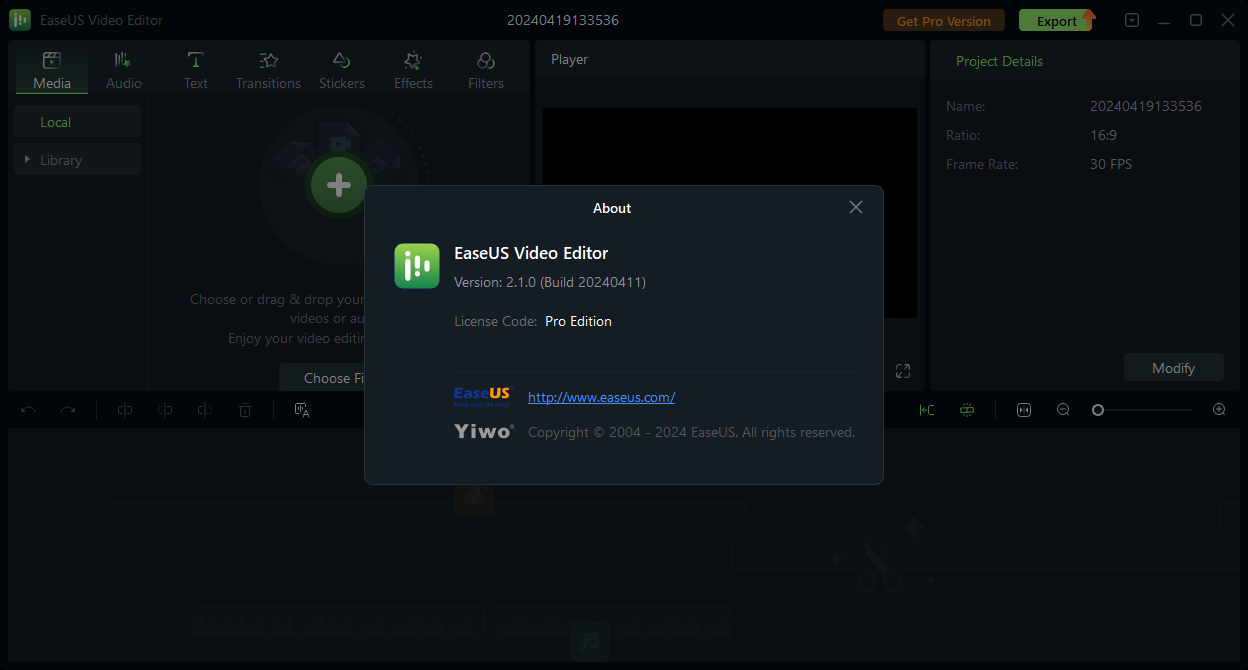1248x670 pixels.
Task: Click the Yiwo logo in About dialog
Action: click(483, 431)
